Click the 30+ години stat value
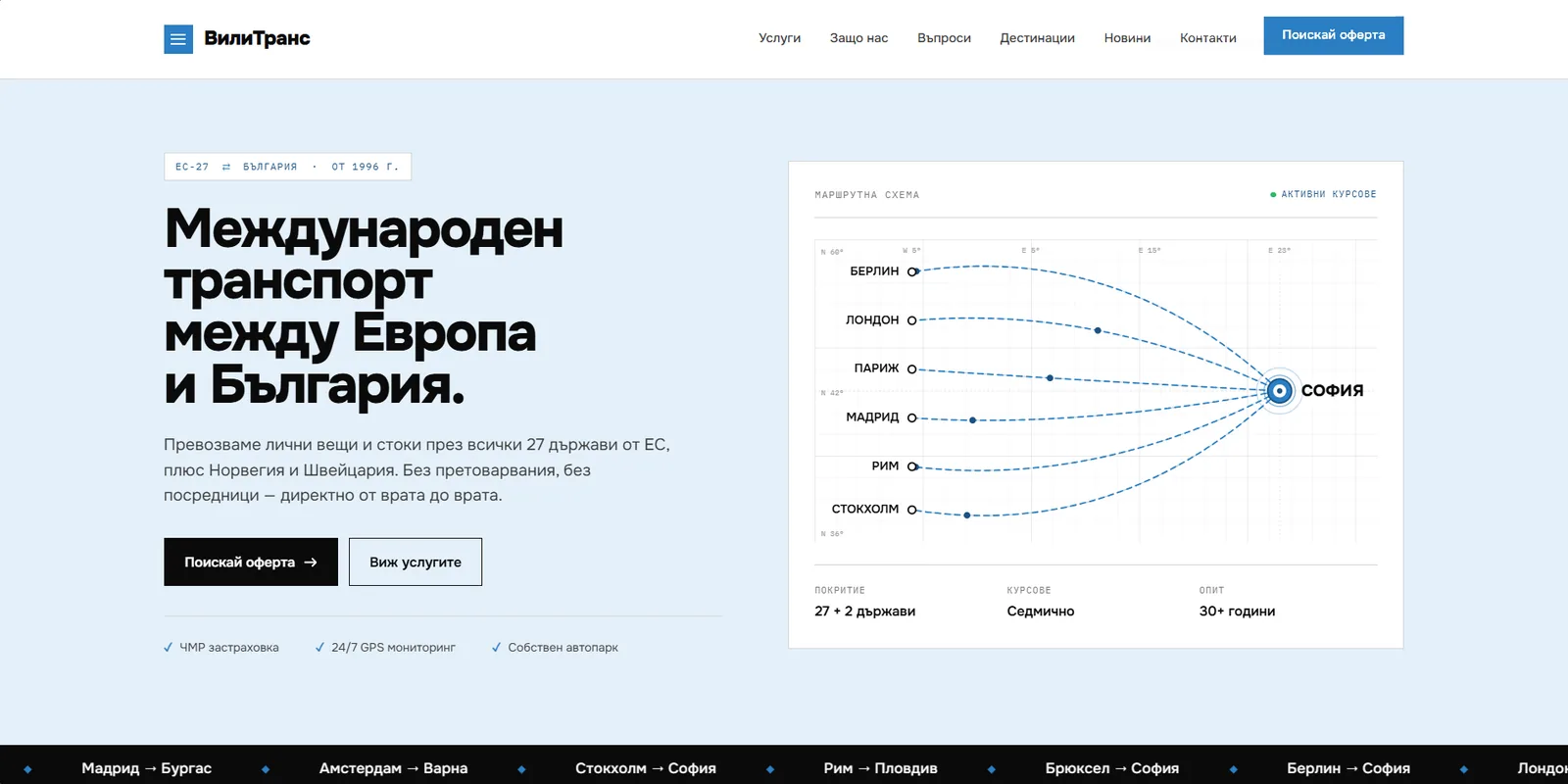 coord(1237,611)
